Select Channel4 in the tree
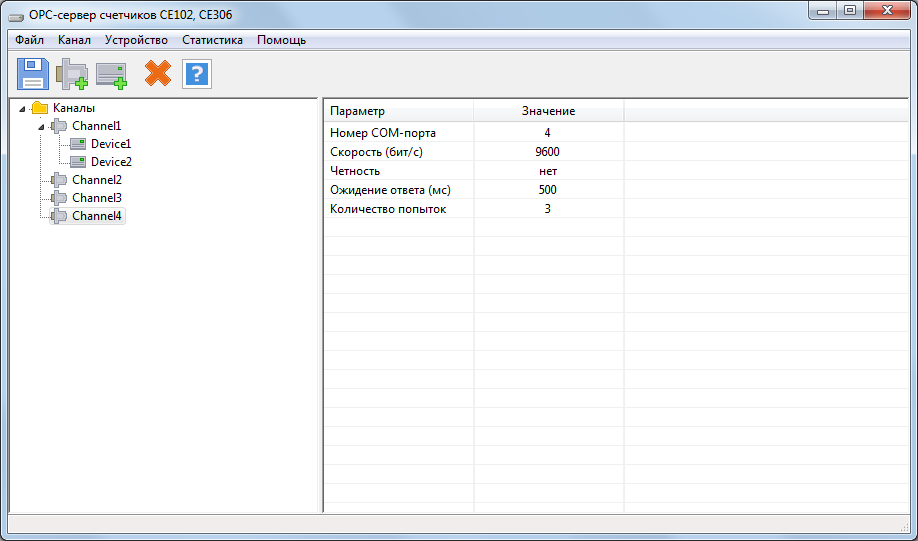Viewport: 918px width, 541px height. tap(97, 216)
